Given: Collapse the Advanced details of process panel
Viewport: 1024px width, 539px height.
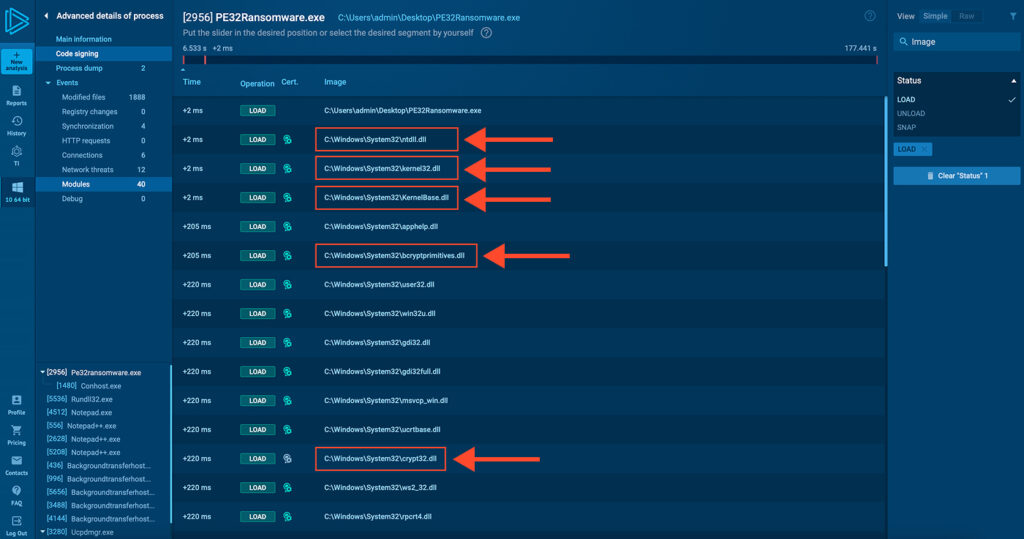Looking at the screenshot, I should [45, 16].
